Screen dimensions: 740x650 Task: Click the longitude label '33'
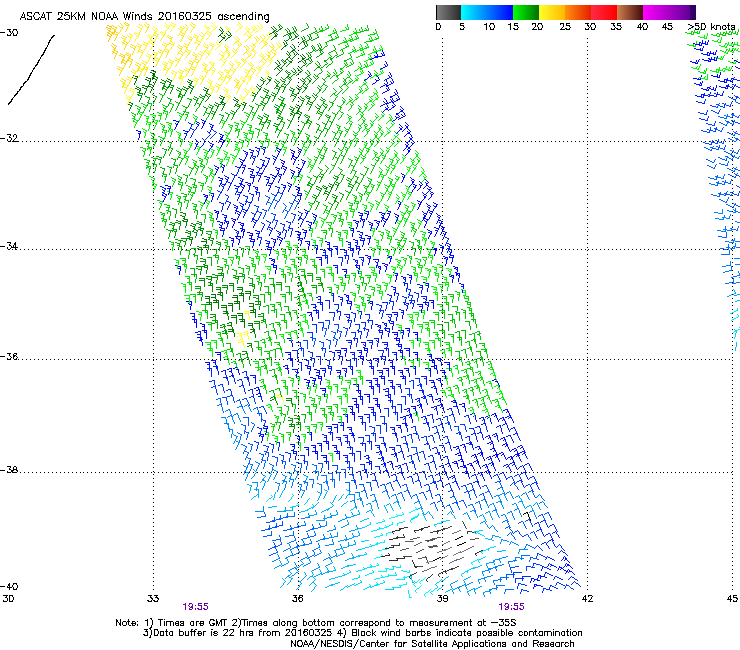[153, 599]
